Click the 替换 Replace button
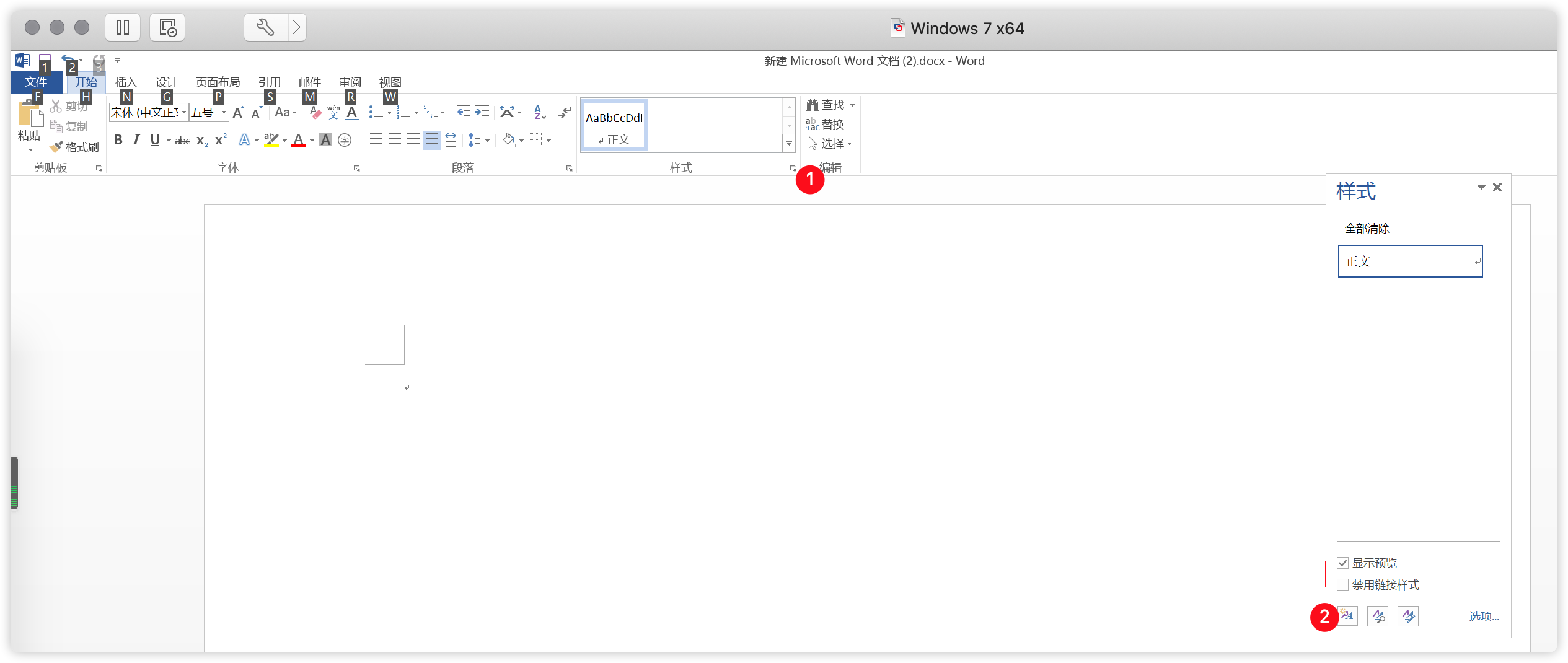The image size is (1568, 663). pyautogui.click(x=825, y=125)
